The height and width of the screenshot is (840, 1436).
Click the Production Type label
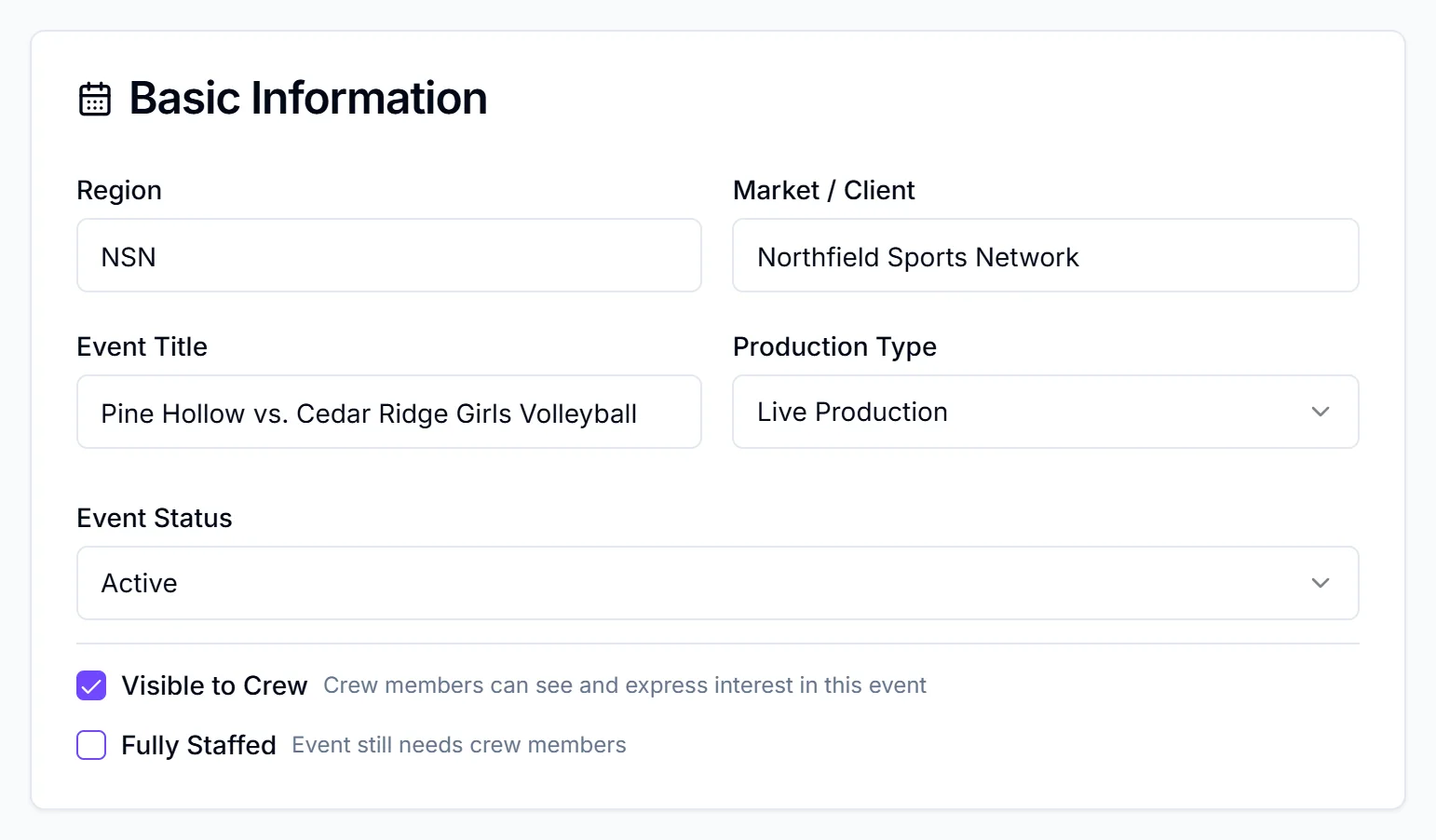(834, 346)
